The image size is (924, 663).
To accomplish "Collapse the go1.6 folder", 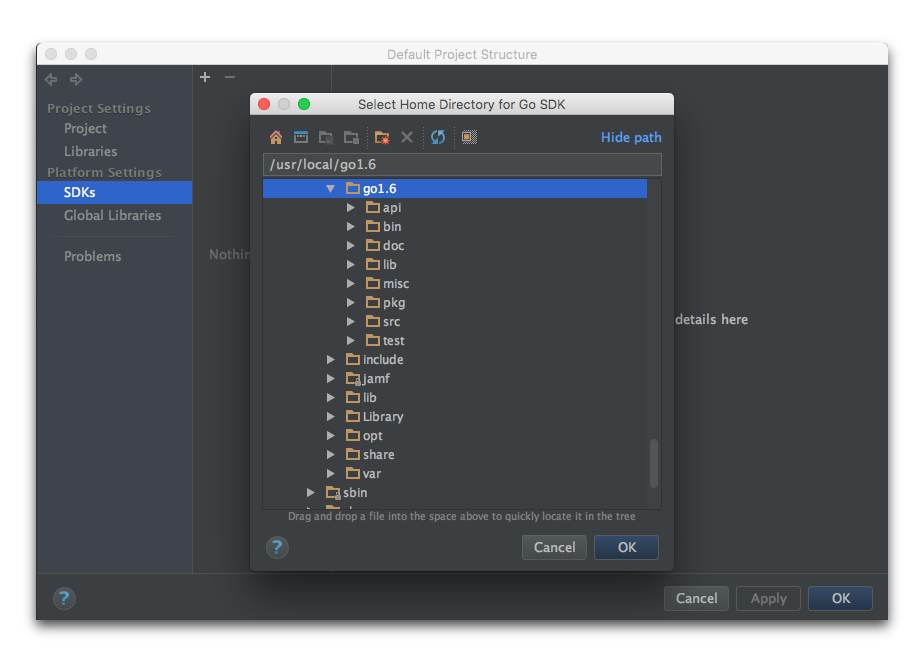I will tap(331, 189).
